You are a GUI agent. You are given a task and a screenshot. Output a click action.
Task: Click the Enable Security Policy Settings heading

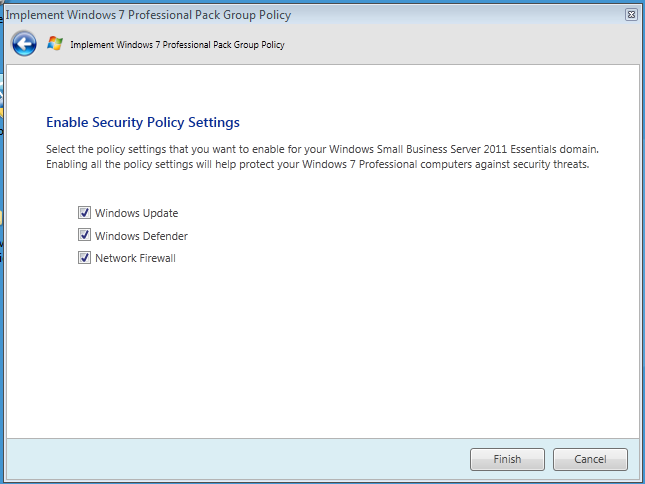point(143,123)
